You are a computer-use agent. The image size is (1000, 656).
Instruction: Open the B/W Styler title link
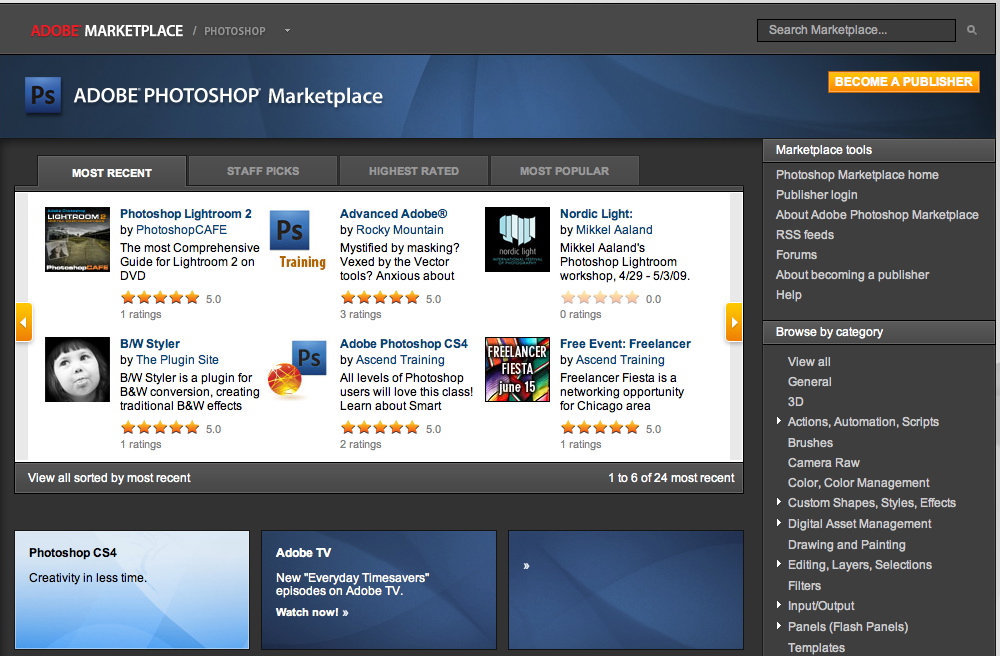coord(150,344)
